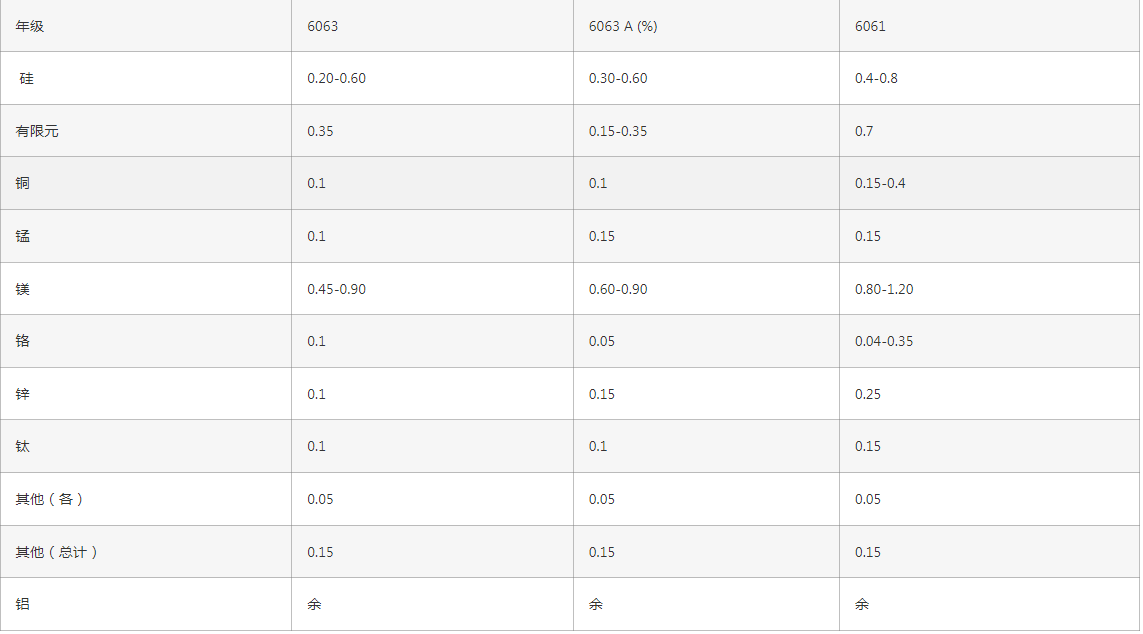
Task: Click the 硅 row label
Action: 26,78
